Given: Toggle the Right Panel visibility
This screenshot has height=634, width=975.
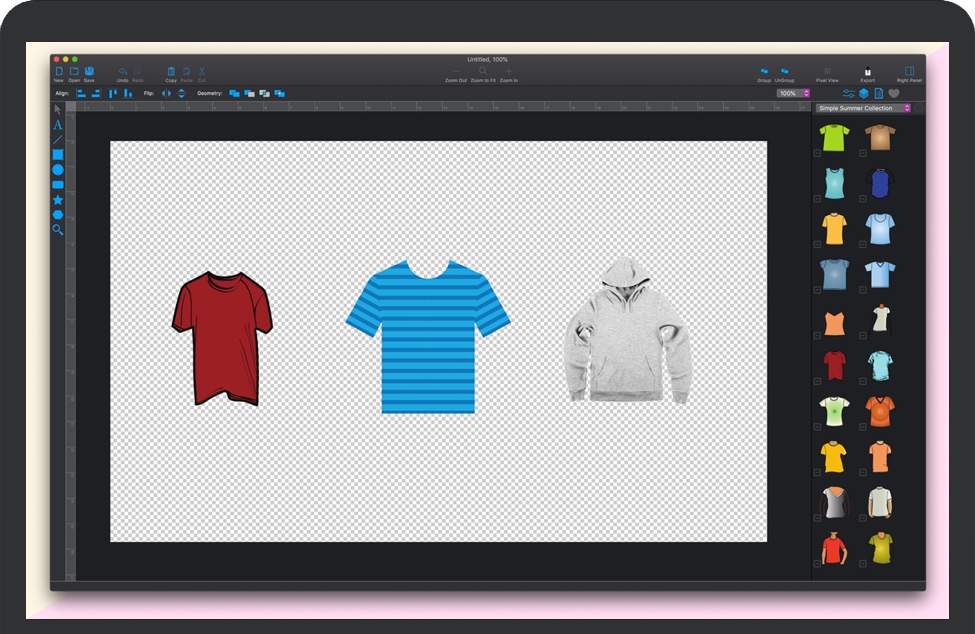Looking at the screenshot, I should point(909,72).
